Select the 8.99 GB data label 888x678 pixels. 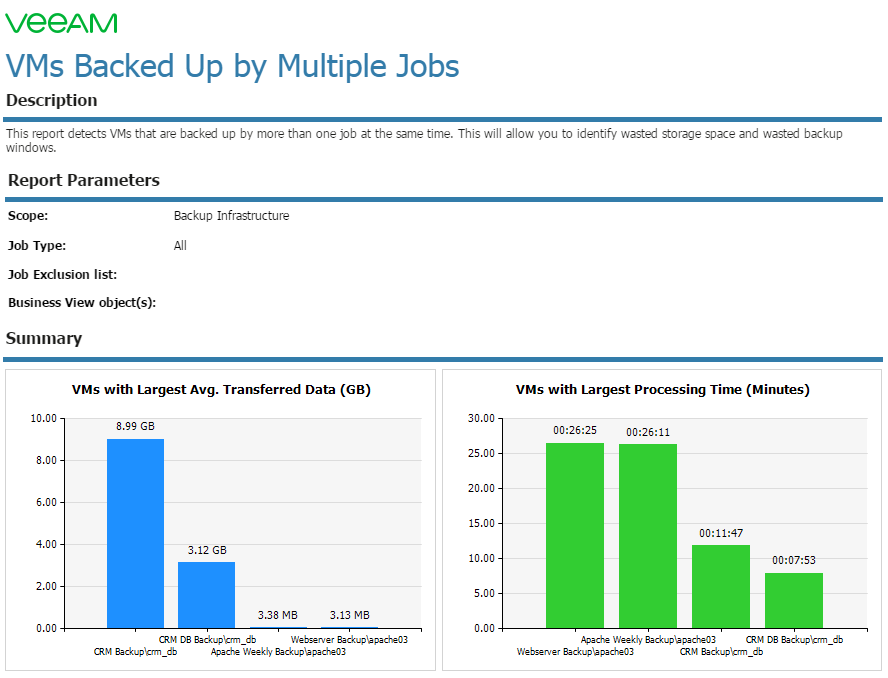click(x=135, y=427)
